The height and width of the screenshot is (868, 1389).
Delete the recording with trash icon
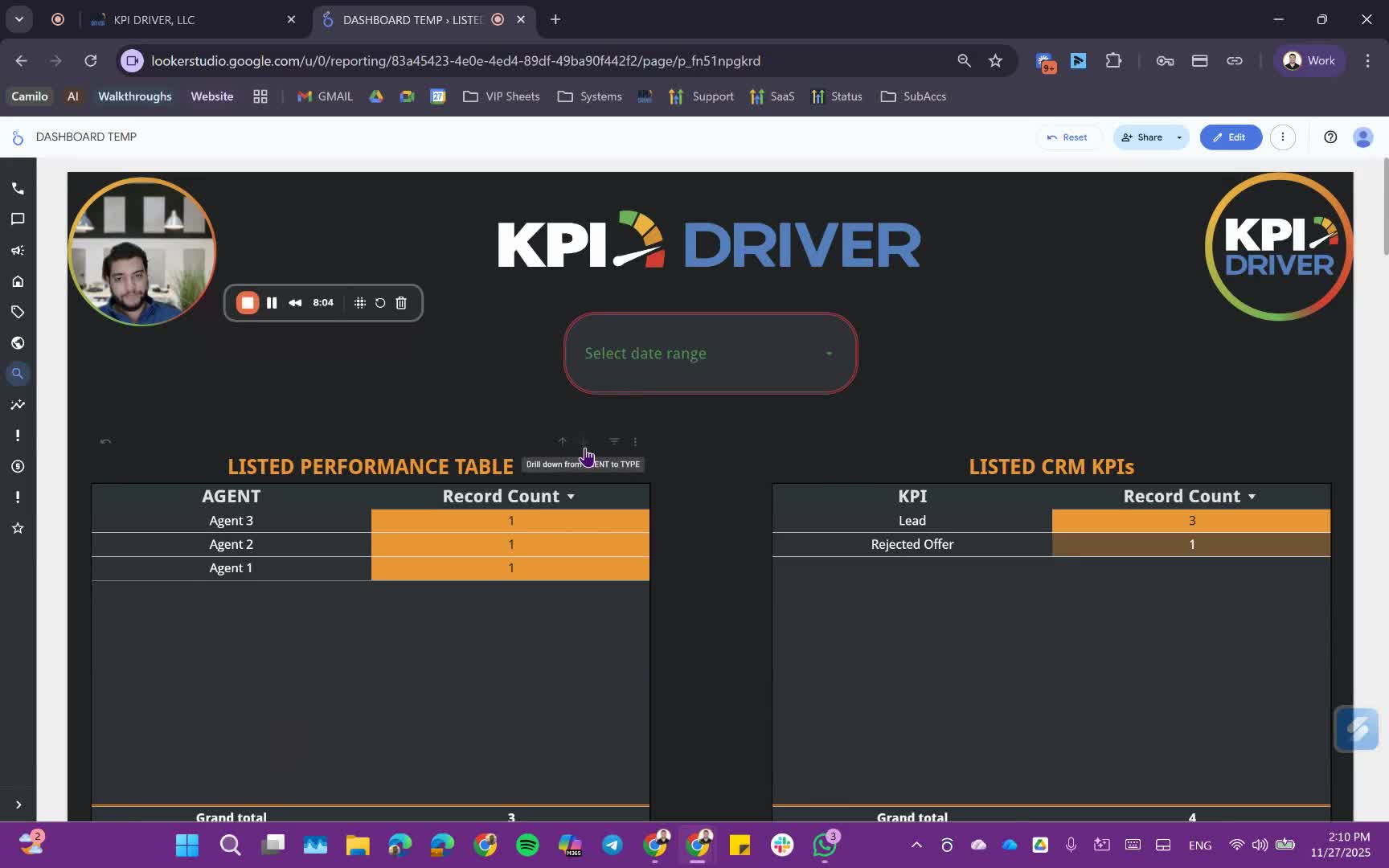[x=401, y=303]
